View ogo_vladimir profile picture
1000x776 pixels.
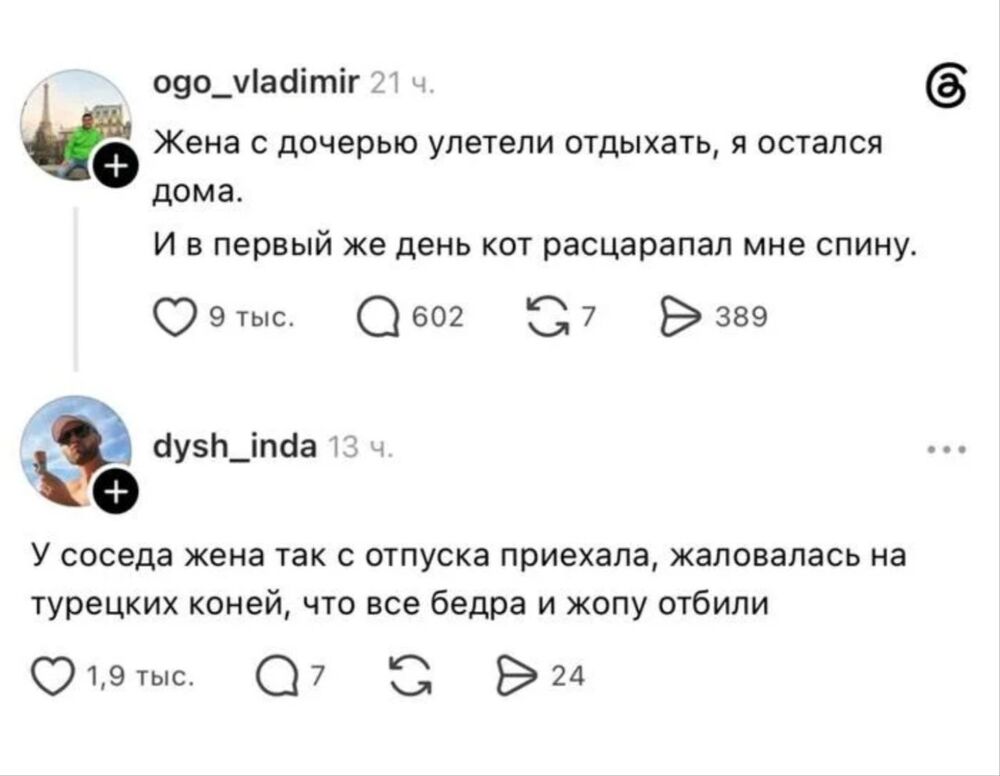pos(76,126)
